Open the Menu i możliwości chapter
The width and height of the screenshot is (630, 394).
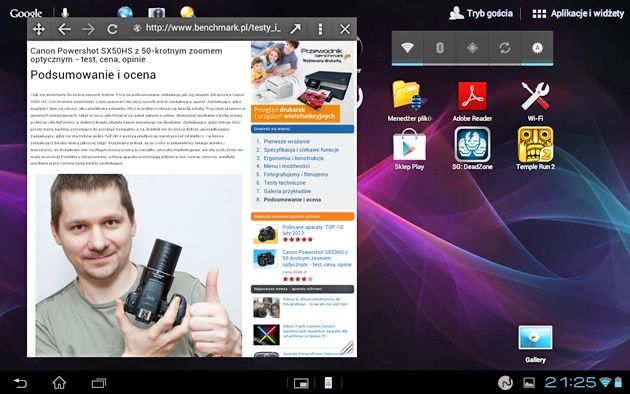click(286, 166)
